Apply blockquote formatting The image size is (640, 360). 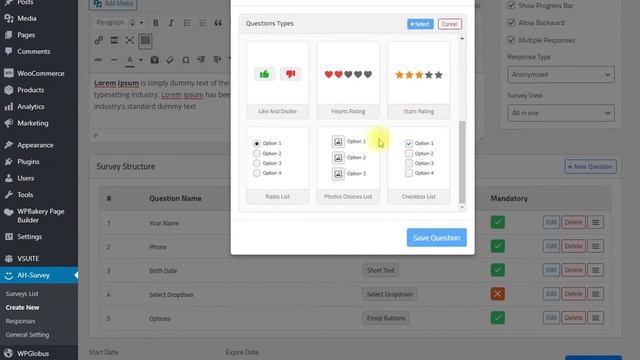[x=218, y=23]
